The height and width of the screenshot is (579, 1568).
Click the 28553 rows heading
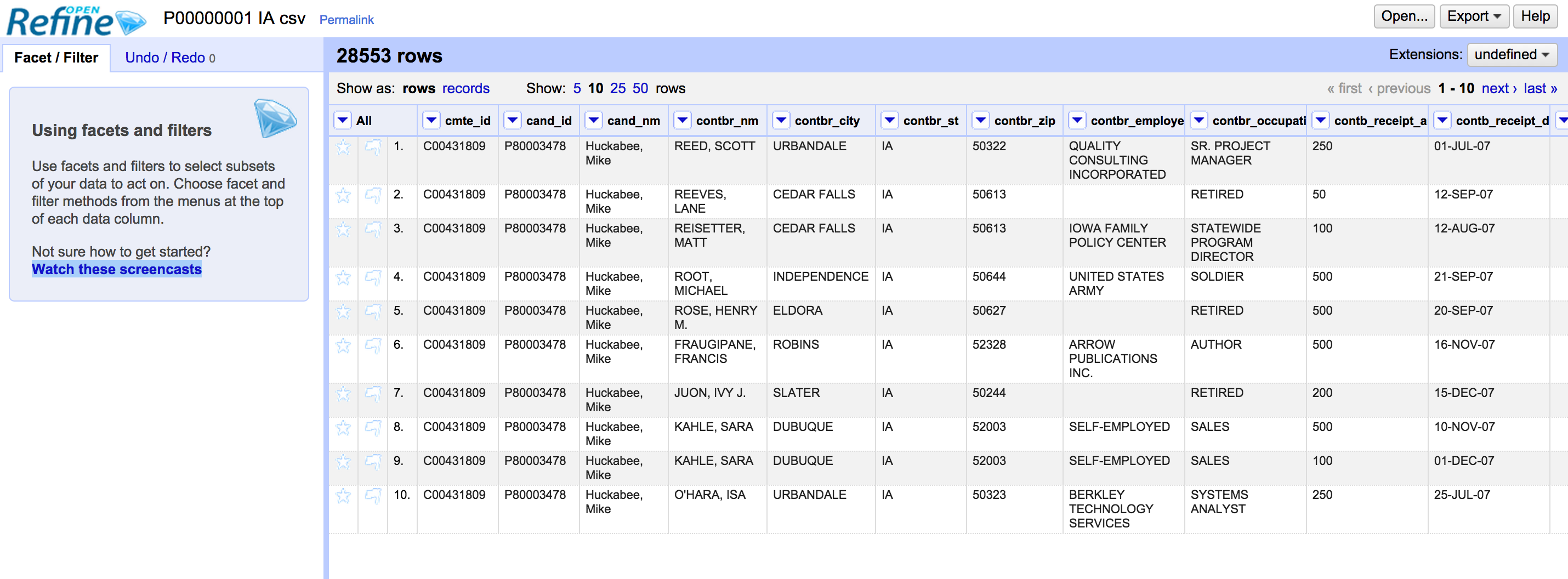pos(390,56)
